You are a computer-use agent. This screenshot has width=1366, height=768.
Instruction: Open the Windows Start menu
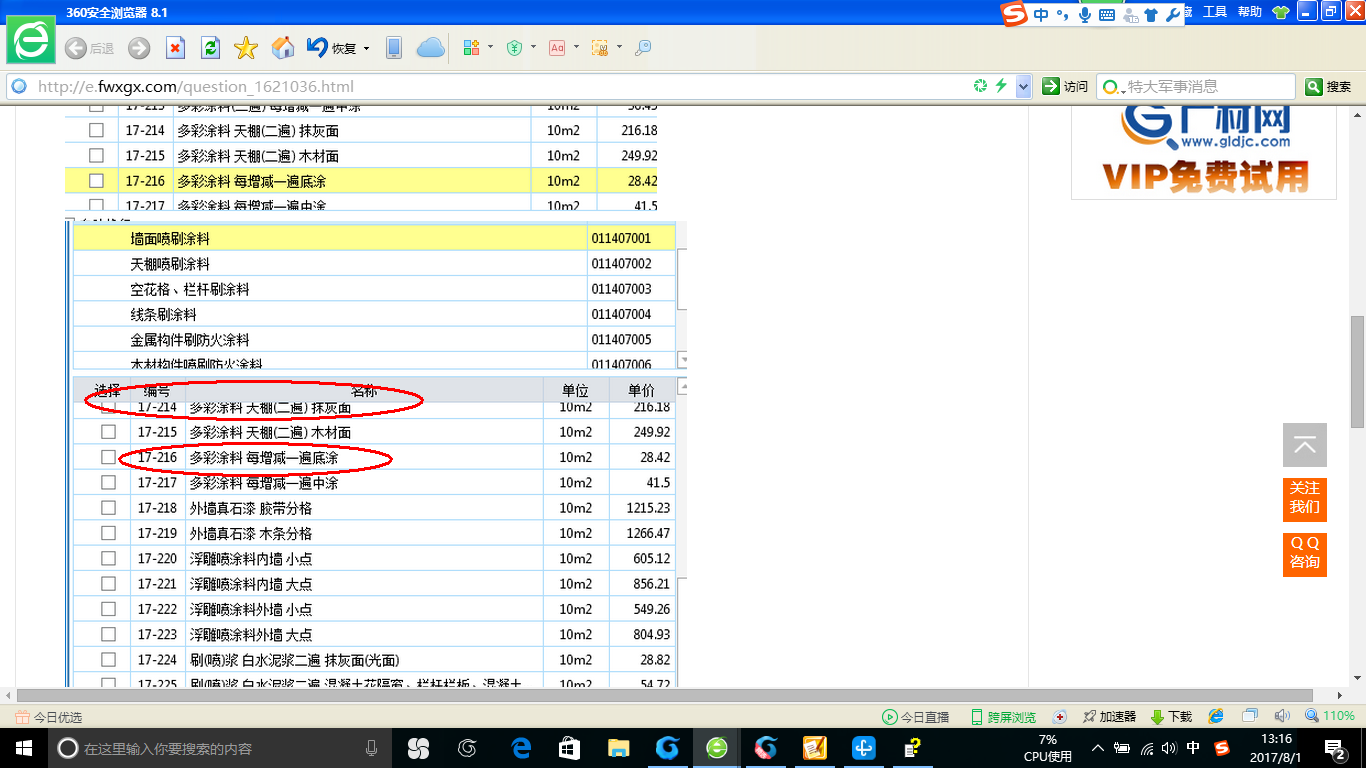point(23,748)
